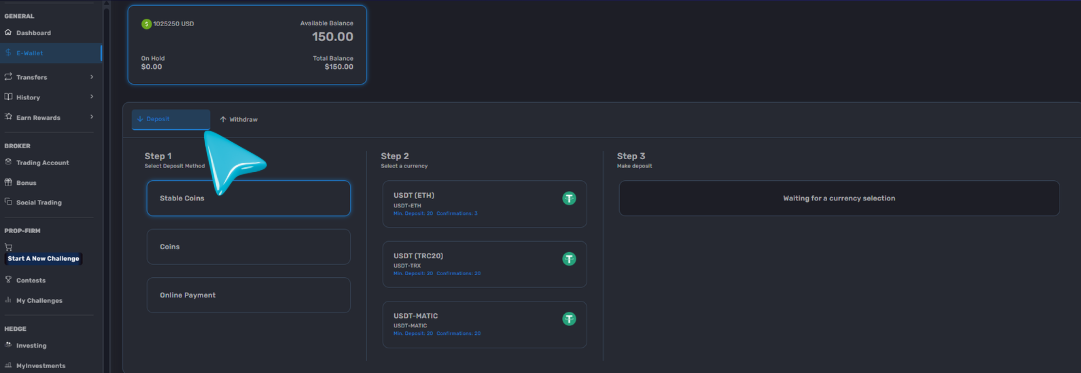Click the My Challenges bar chart icon
1081x373 pixels.
pyautogui.click(x=8, y=300)
